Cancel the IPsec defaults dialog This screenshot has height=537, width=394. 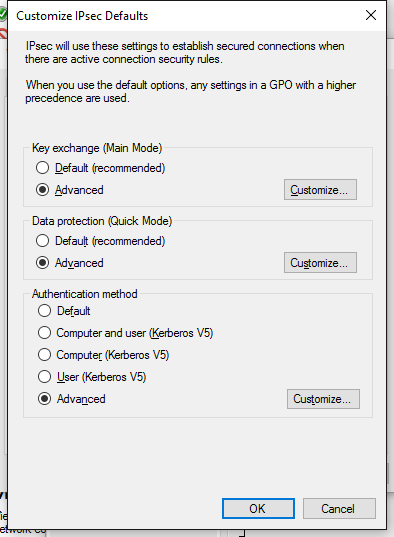[339, 509]
